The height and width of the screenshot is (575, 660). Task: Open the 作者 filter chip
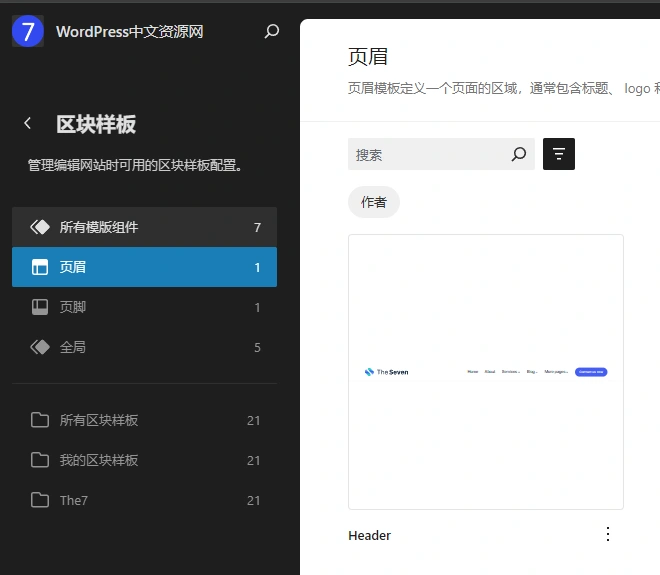click(374, 202)
